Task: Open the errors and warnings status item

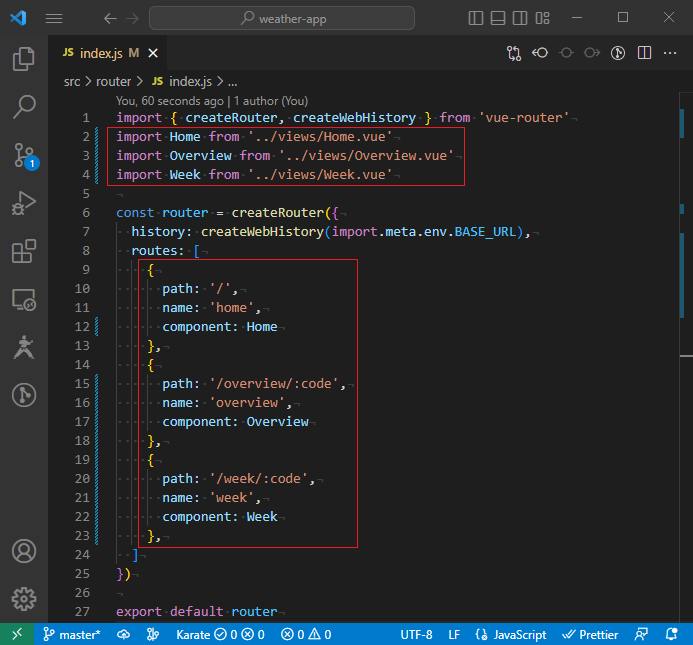Action: pyautogui.click(x=306, y=634)
